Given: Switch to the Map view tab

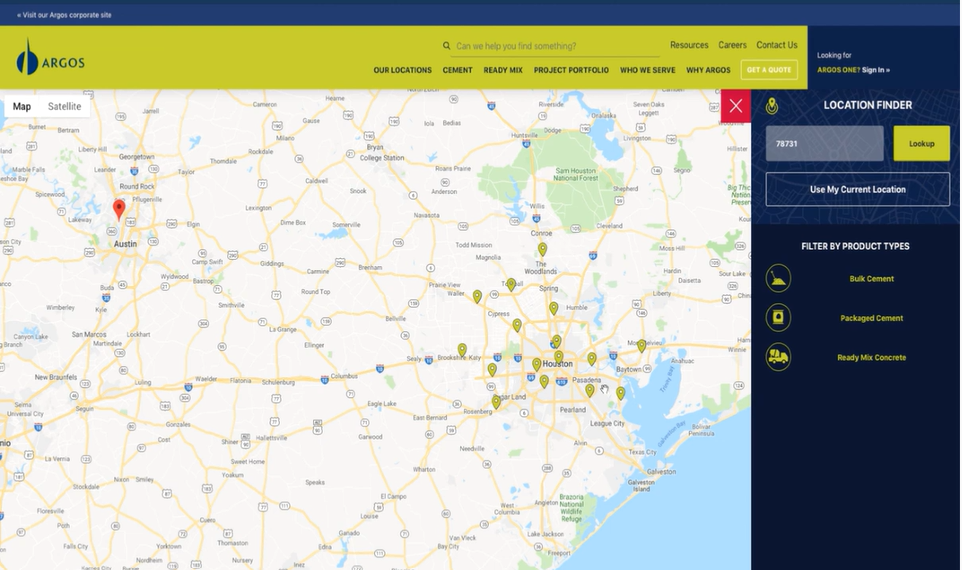Looking at the screenshot, I should click(x=22, y=106).
